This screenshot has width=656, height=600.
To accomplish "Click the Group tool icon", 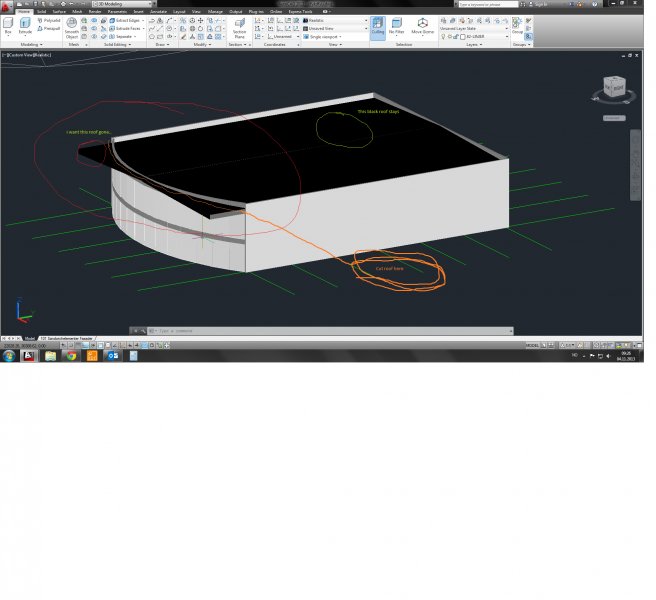I will click(x=517, y=27).
